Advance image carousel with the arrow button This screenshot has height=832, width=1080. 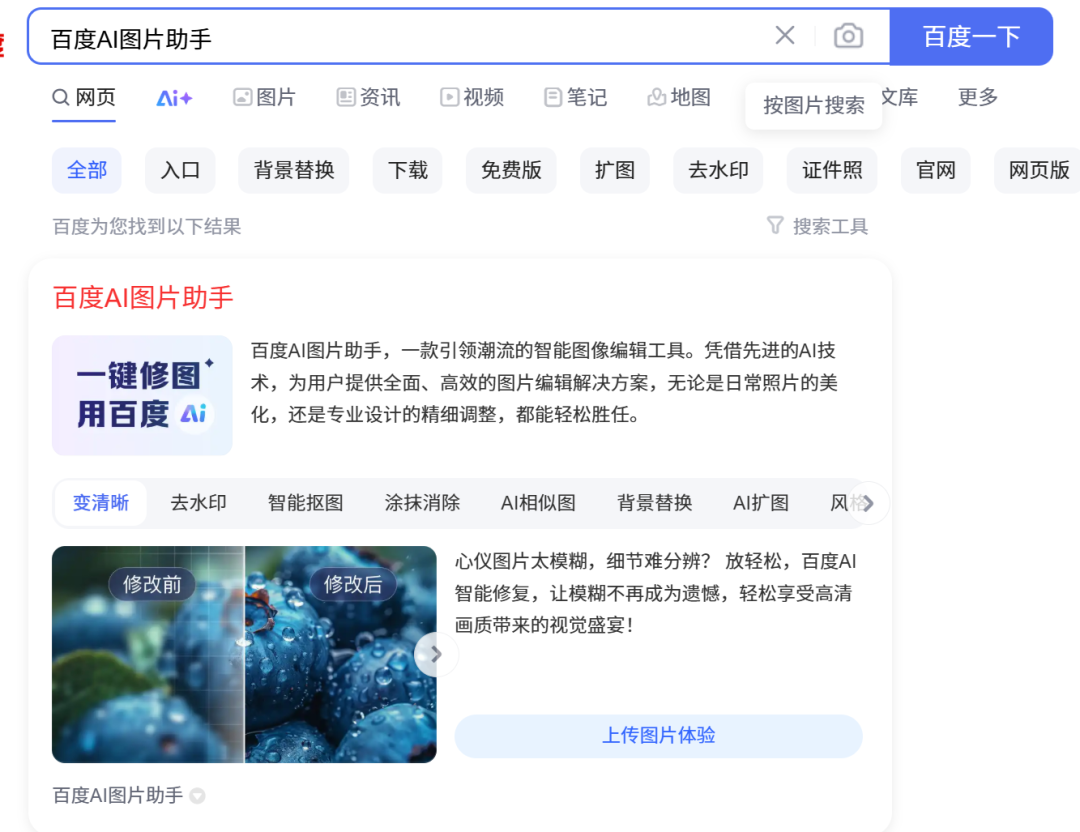click(436, 654)
